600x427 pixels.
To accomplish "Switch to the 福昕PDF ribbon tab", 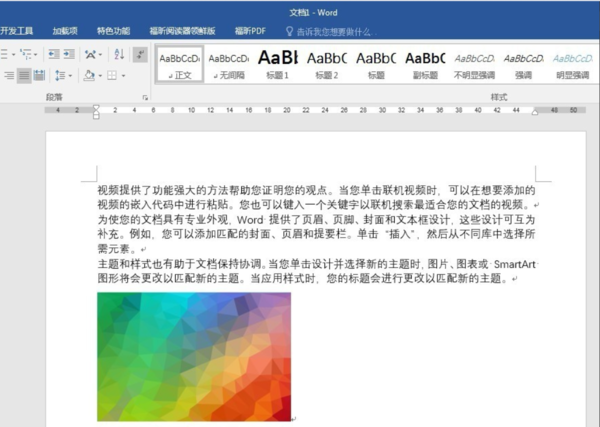I will pyautogui.click(x=250, y=31).
